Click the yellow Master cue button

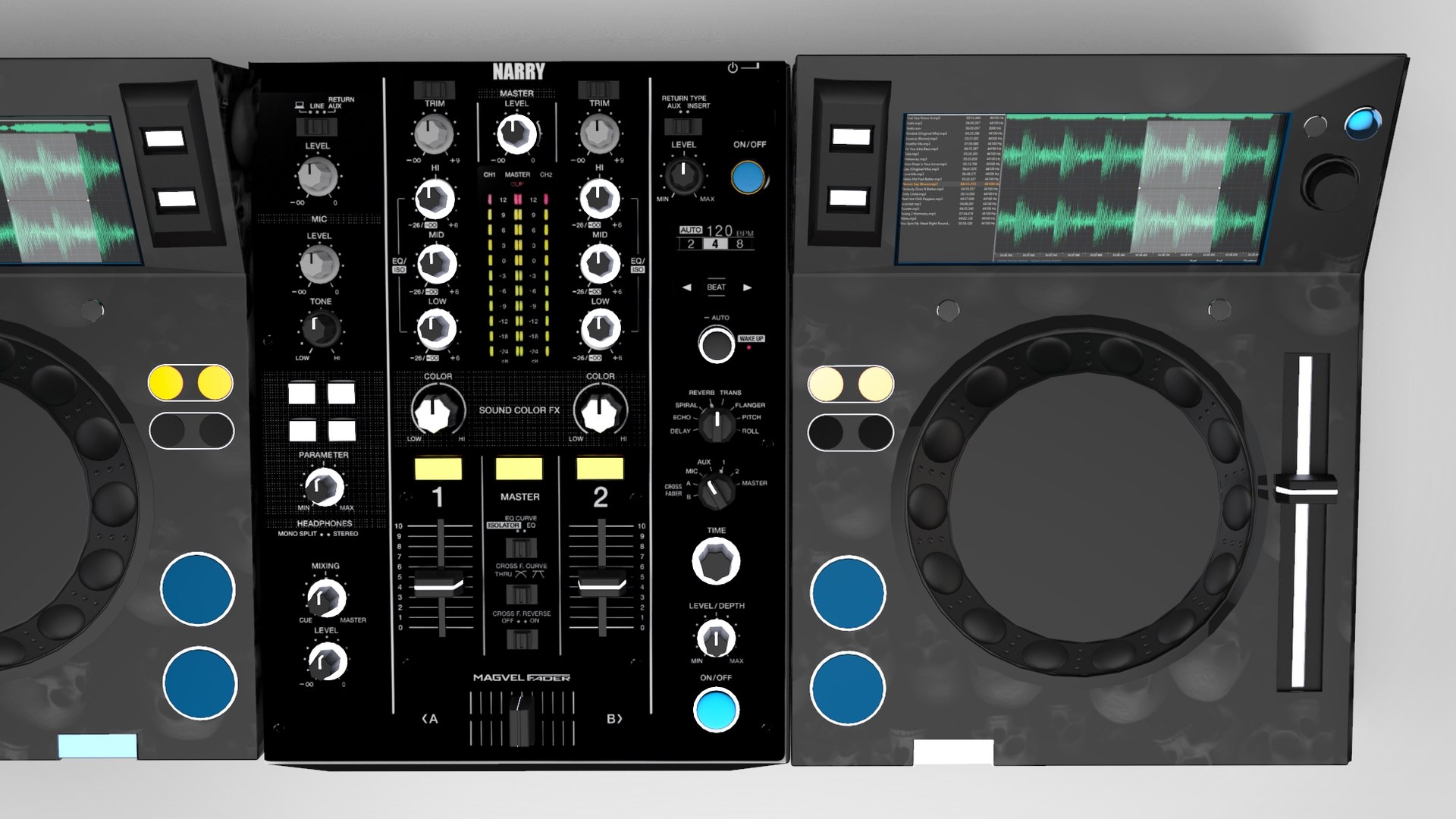pyautogui.click(x=519, y=469)
